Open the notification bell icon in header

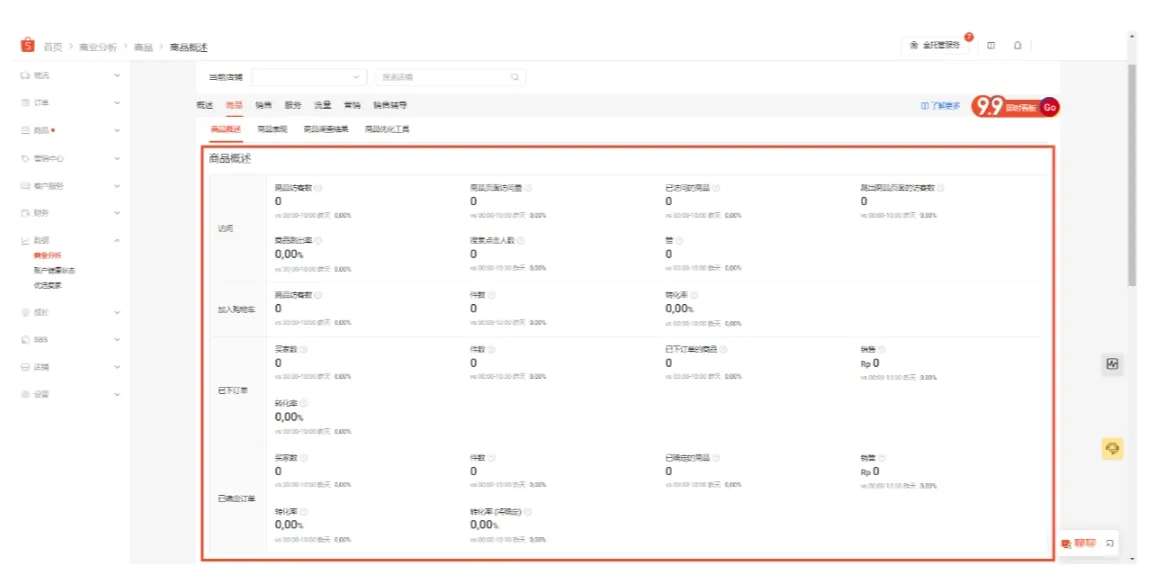[x=1018, y=45]
